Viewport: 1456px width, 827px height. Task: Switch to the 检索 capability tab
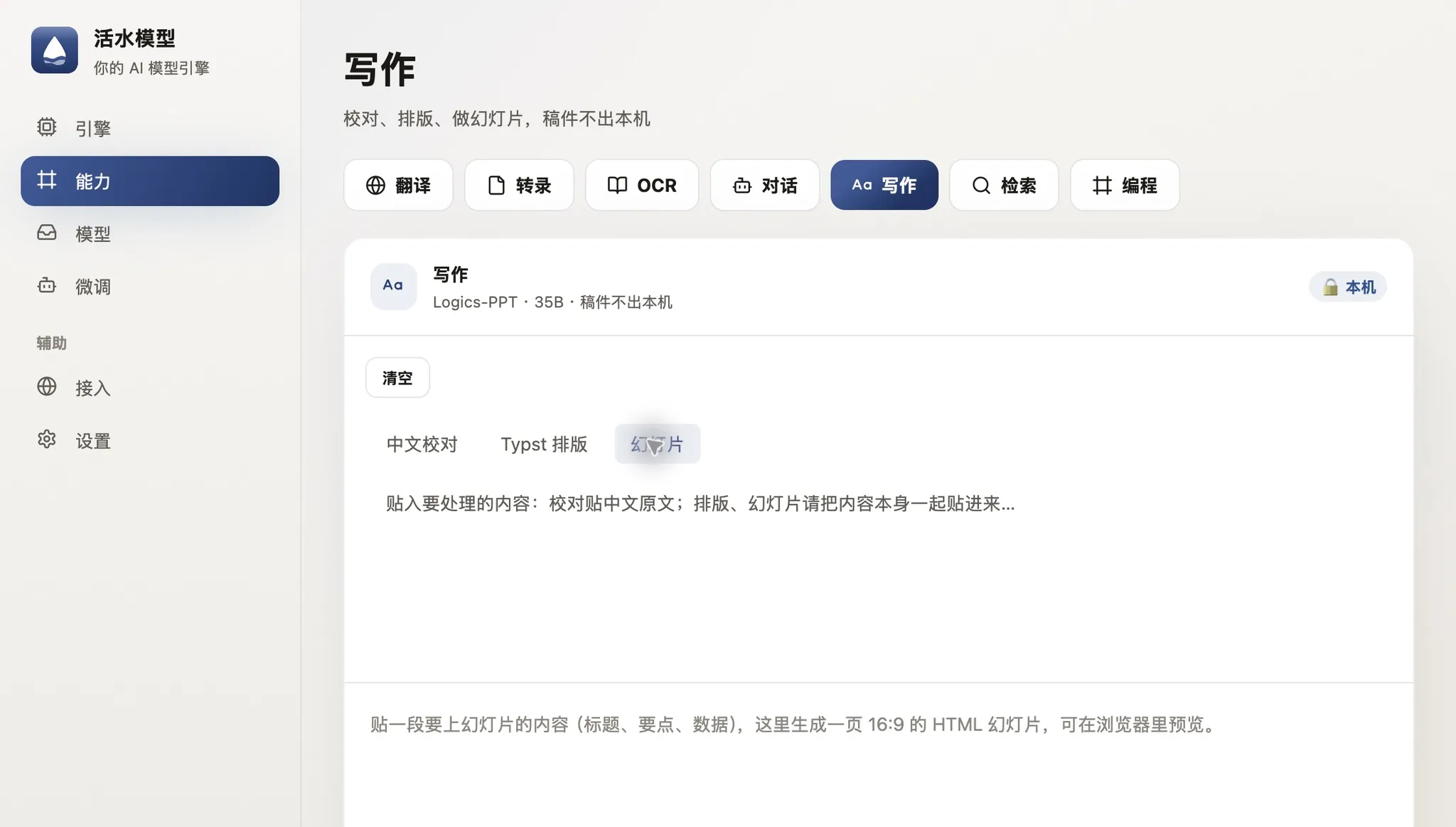[x=1004, y=185]
